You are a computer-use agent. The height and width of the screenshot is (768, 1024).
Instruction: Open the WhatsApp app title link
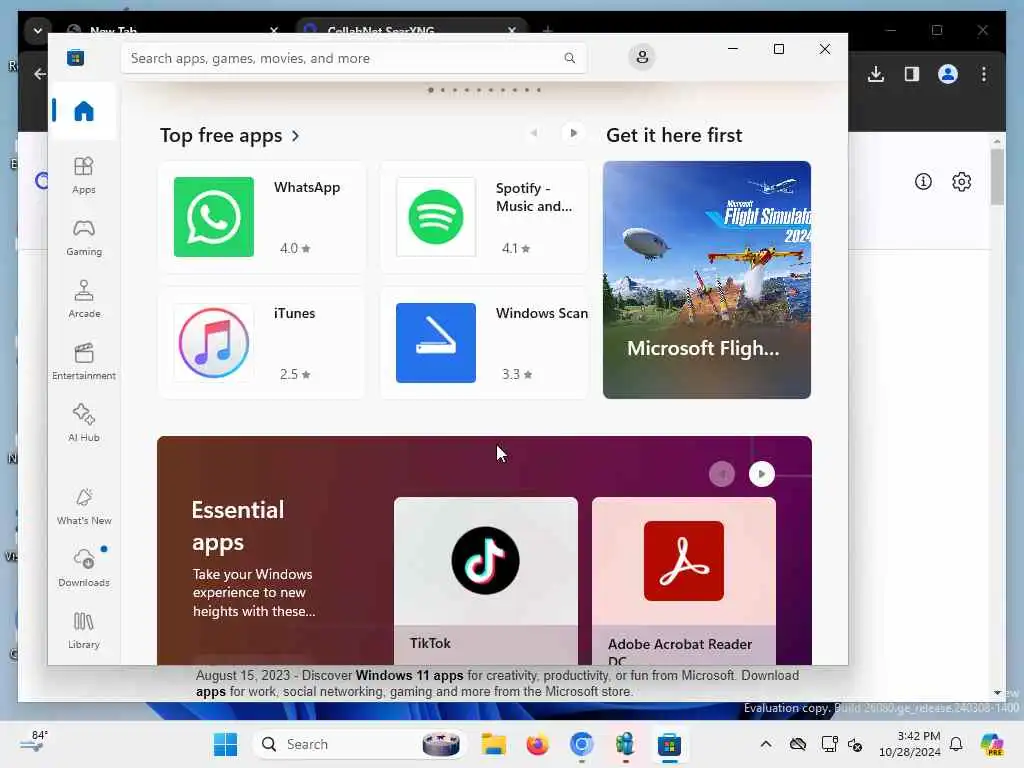pos(307,187)
